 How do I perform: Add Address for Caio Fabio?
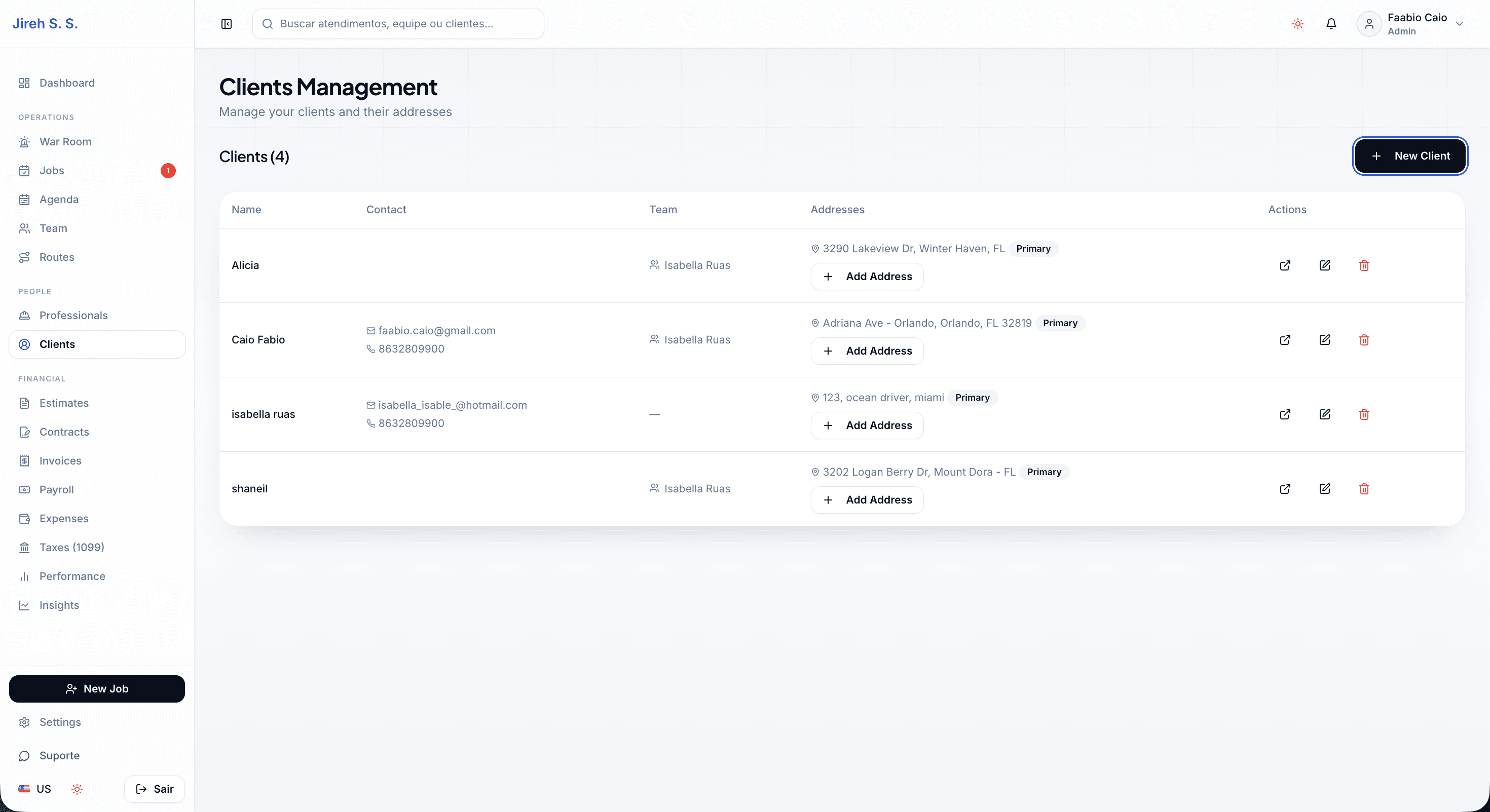point(867,351)
